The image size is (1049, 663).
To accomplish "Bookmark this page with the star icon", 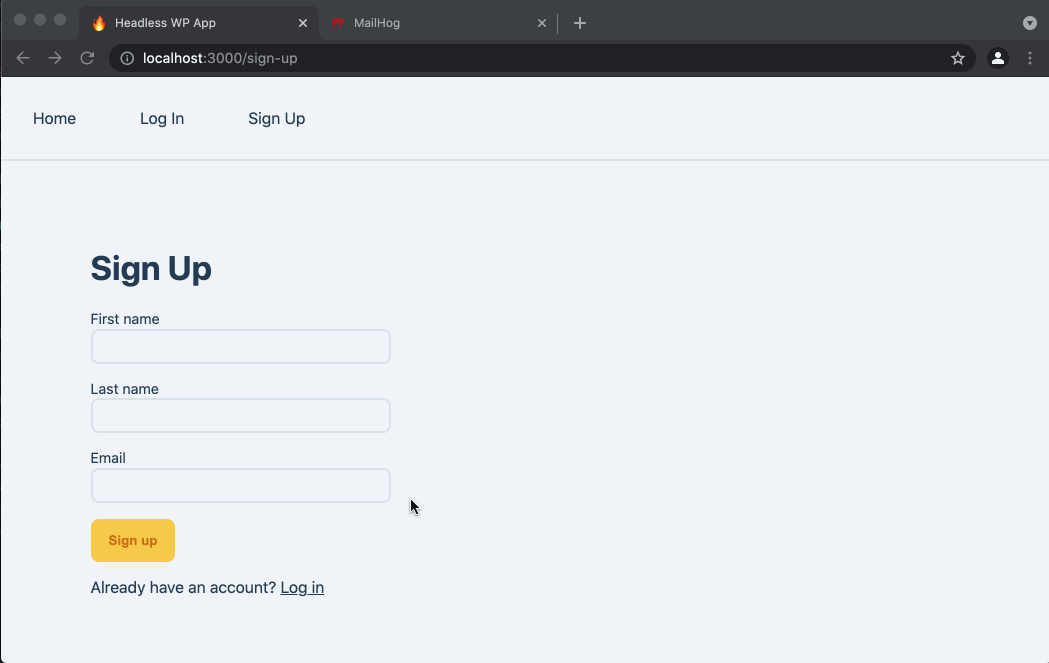I will tap(957, 58).
